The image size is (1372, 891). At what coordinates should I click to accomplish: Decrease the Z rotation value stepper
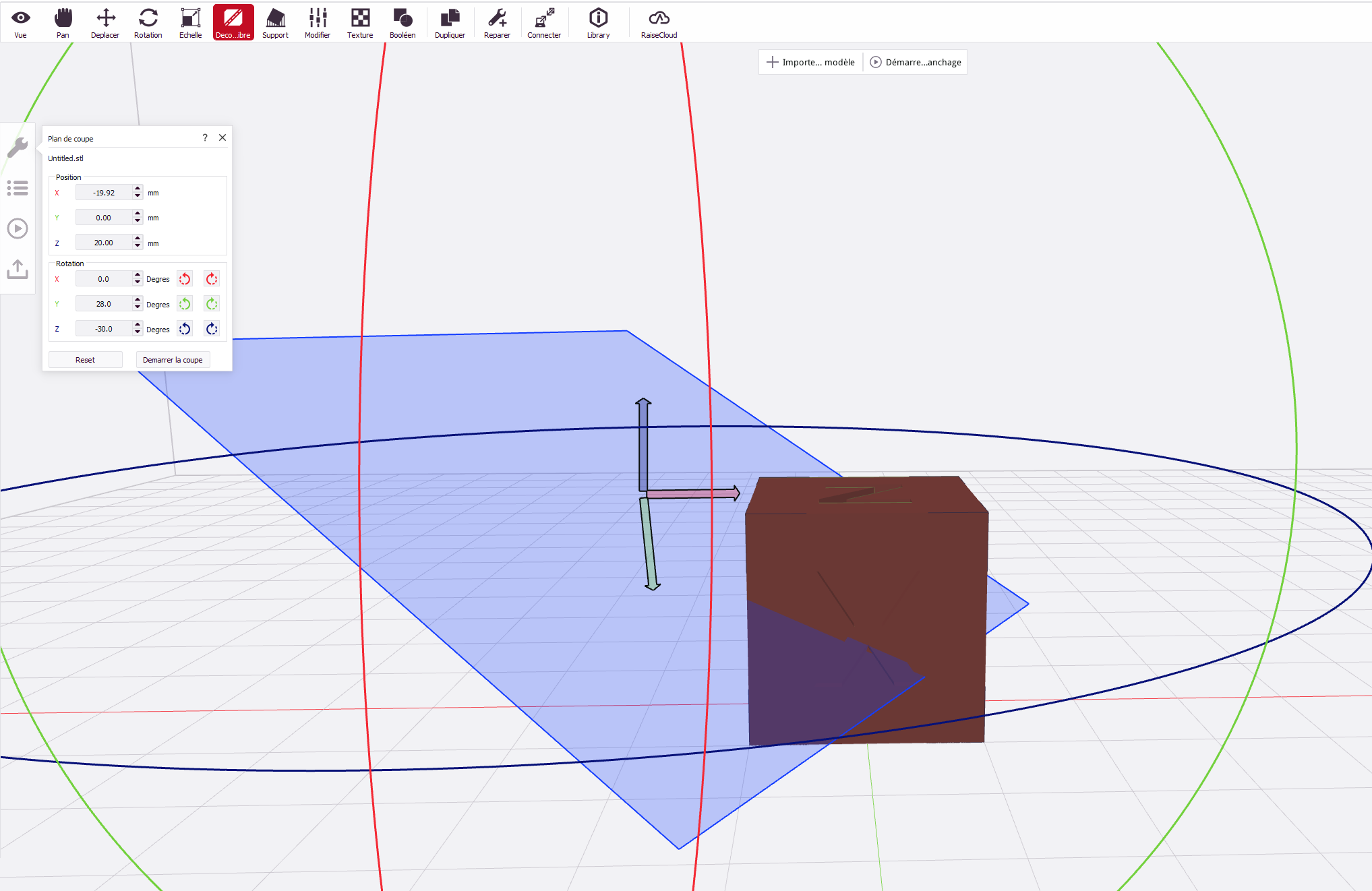[138, 332]
